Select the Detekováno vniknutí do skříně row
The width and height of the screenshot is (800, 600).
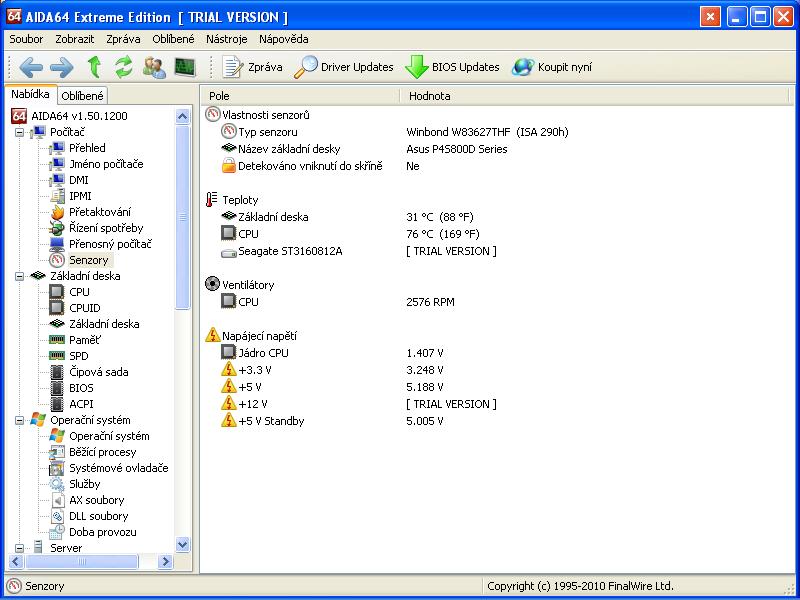point(320,166)
